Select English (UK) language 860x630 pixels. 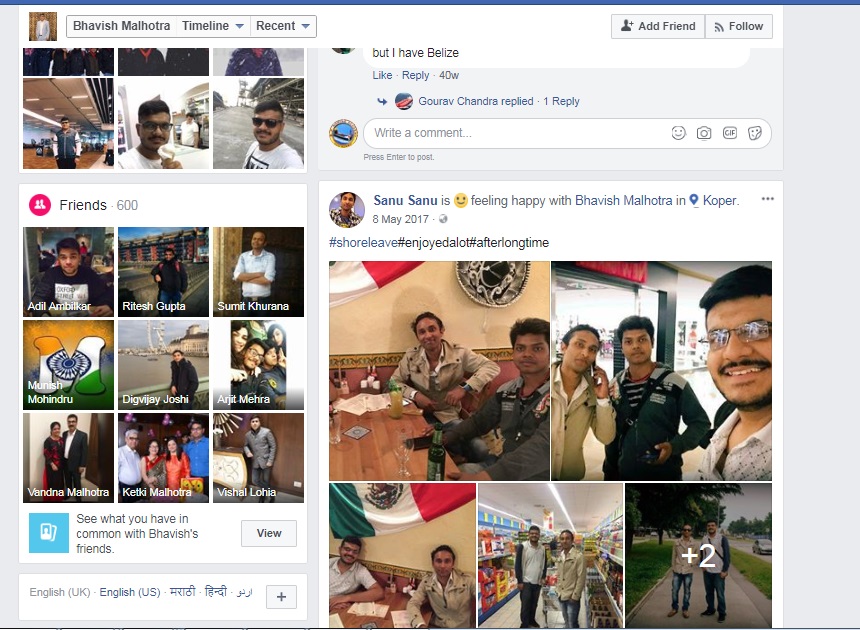pyautogui.click(x=60, y=593)
